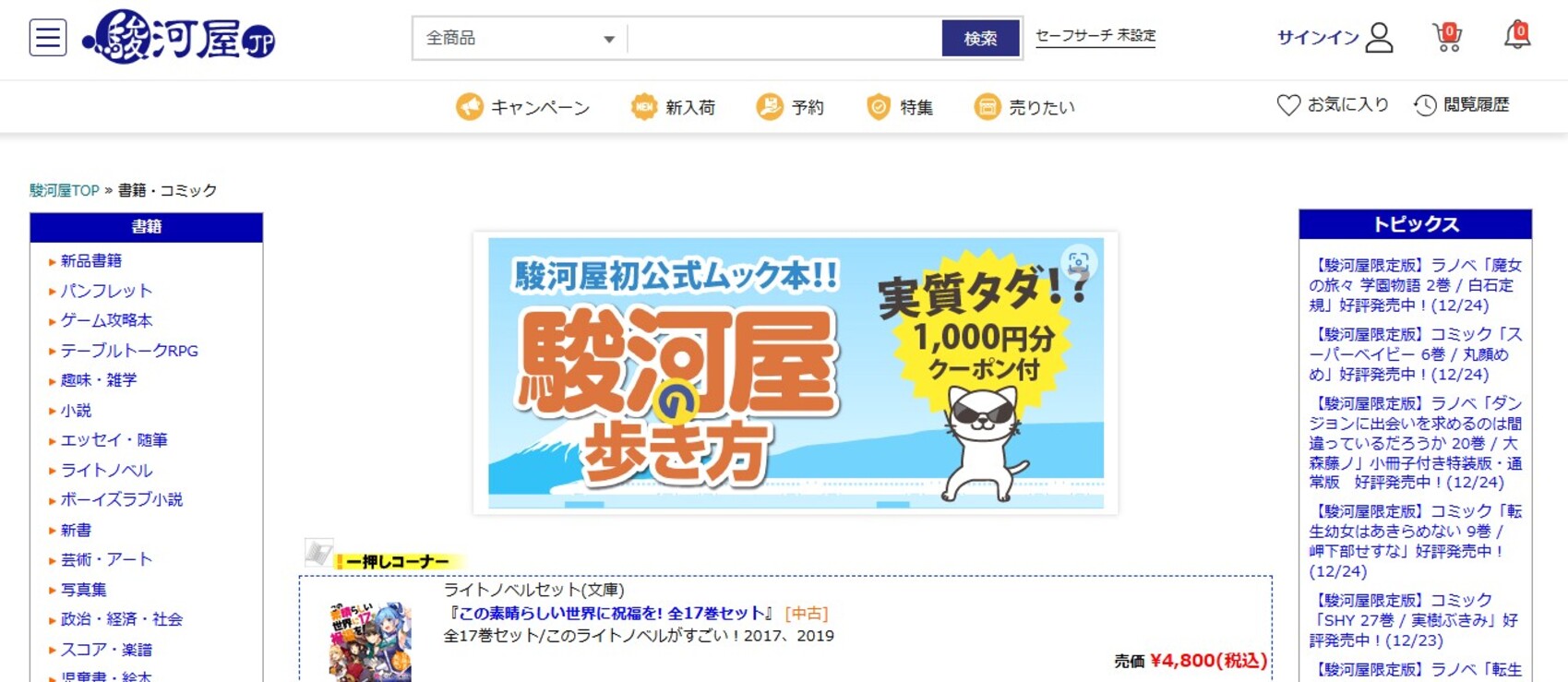Open ゲーム攻略本 category in sidebar
Image resolution: width=1568 pixels, height=682 pixels.
106,320
